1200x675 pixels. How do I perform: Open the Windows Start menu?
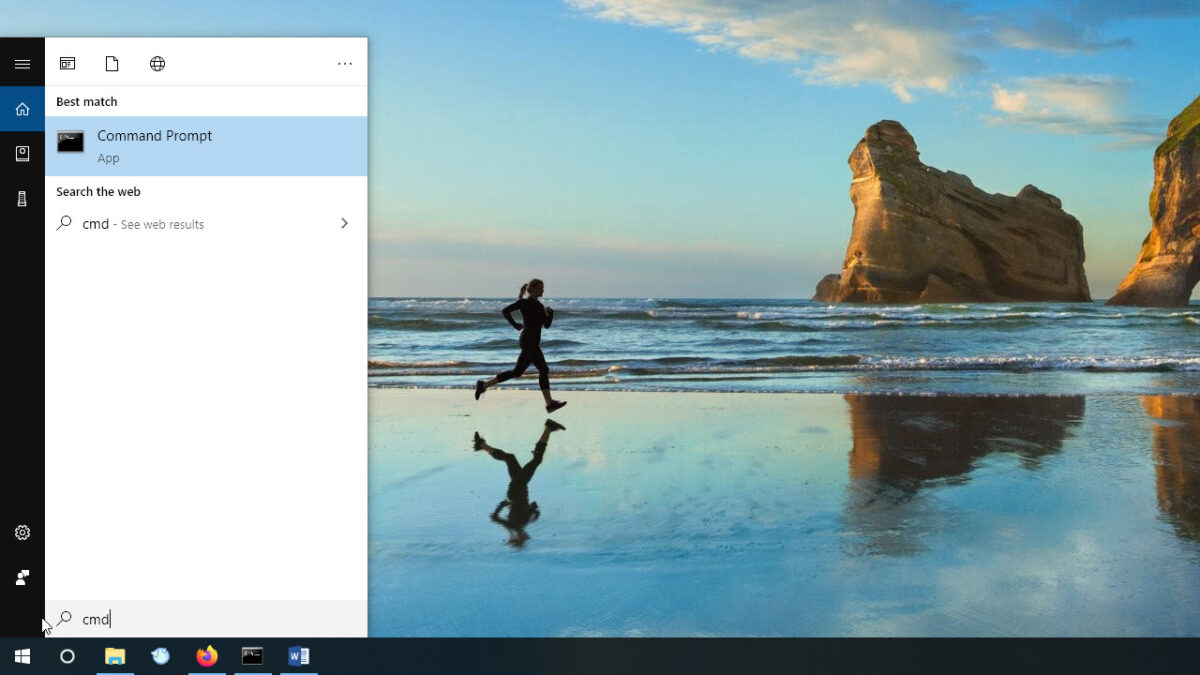coord(21,655)
